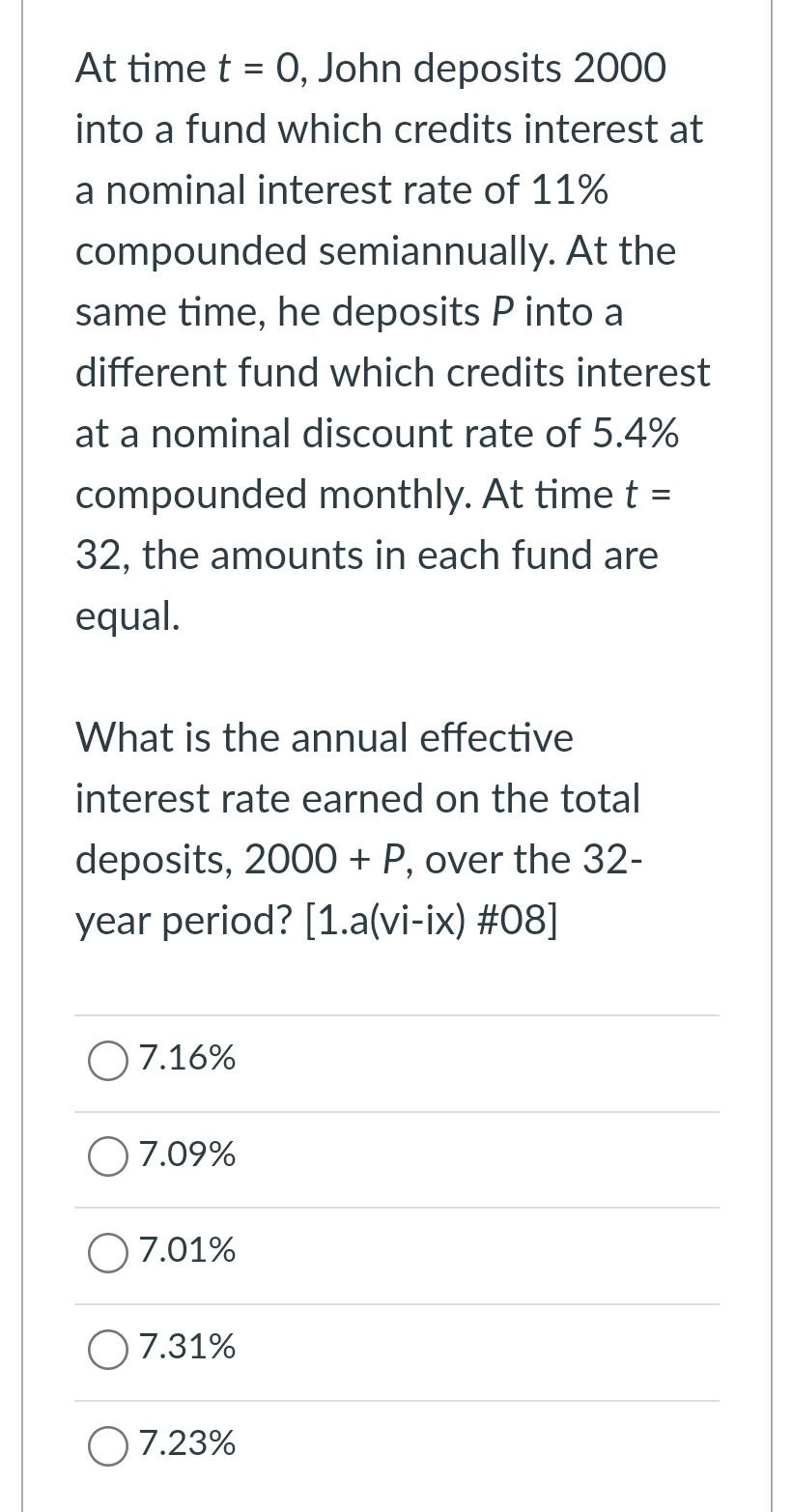The image size is (792, 1512).
Task: Click the 7.09% answer label text
Action: [x=187, y=1154]
